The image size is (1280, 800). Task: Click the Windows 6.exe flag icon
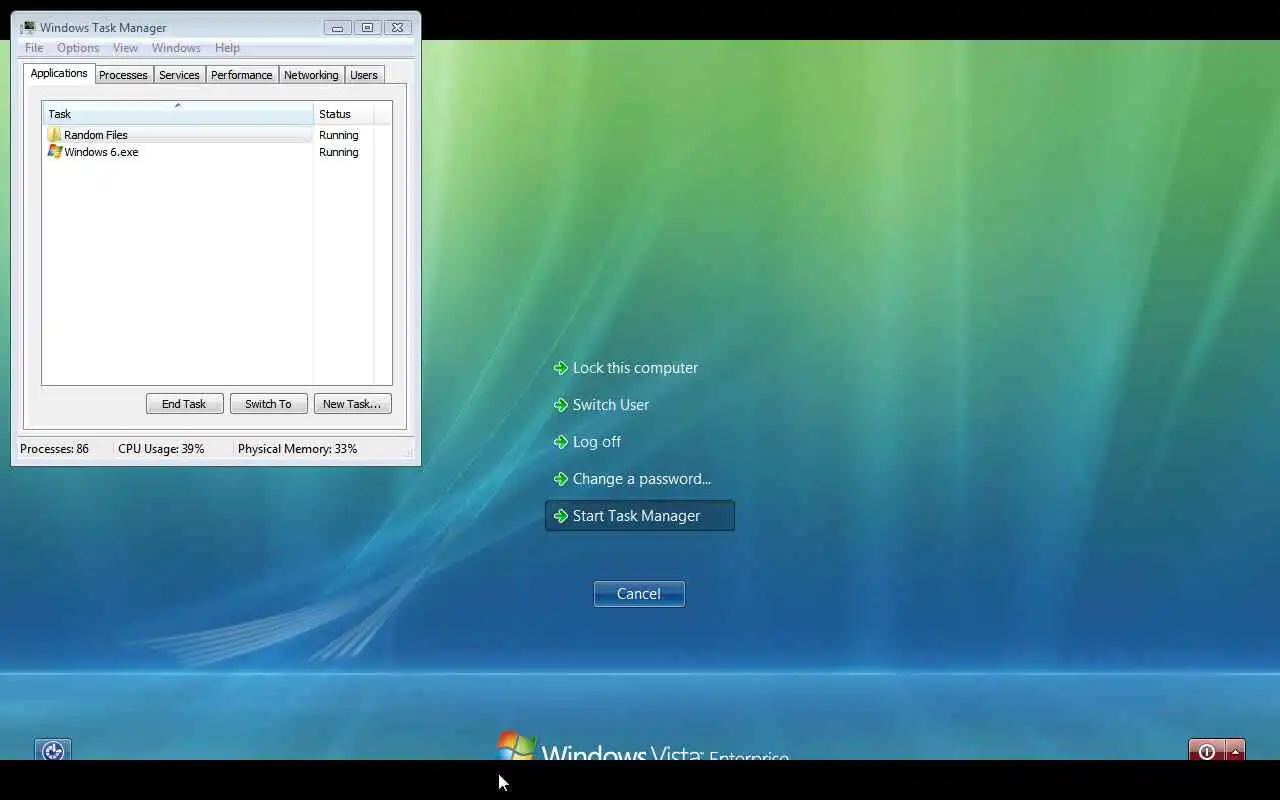coord(55,152)
